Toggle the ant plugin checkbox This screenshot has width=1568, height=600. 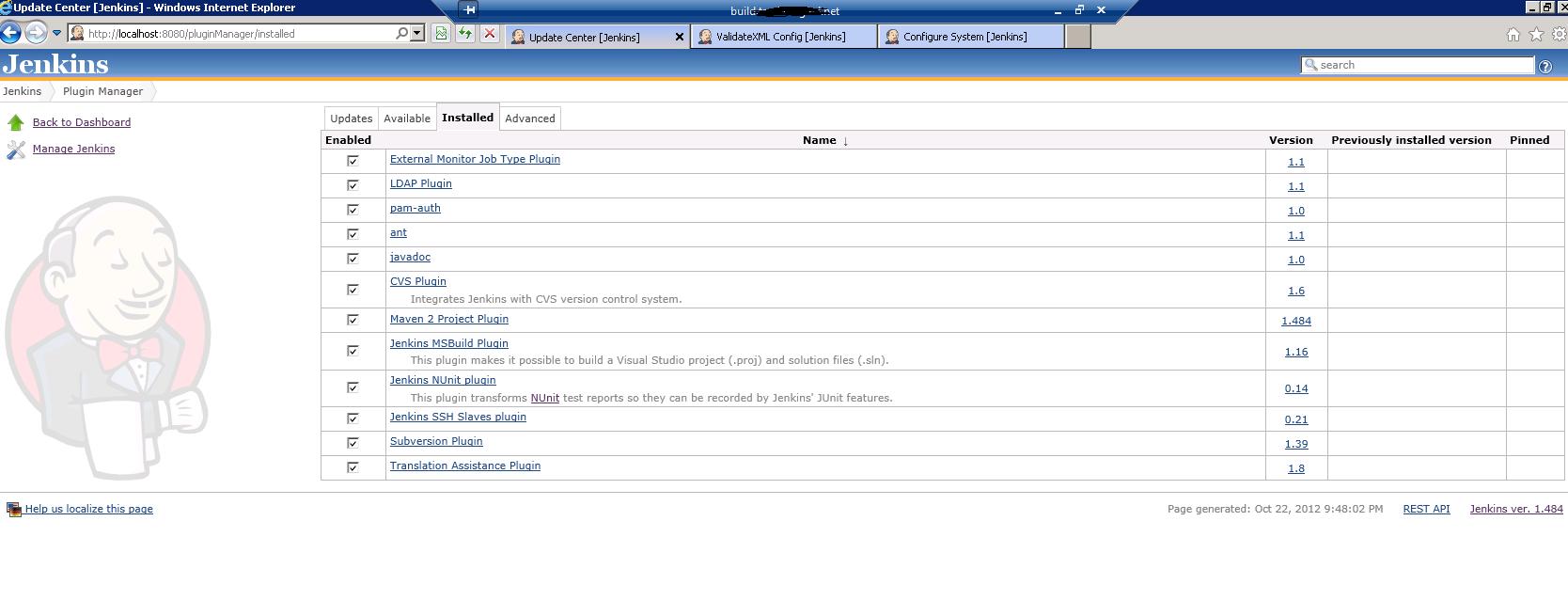point(353,234)
